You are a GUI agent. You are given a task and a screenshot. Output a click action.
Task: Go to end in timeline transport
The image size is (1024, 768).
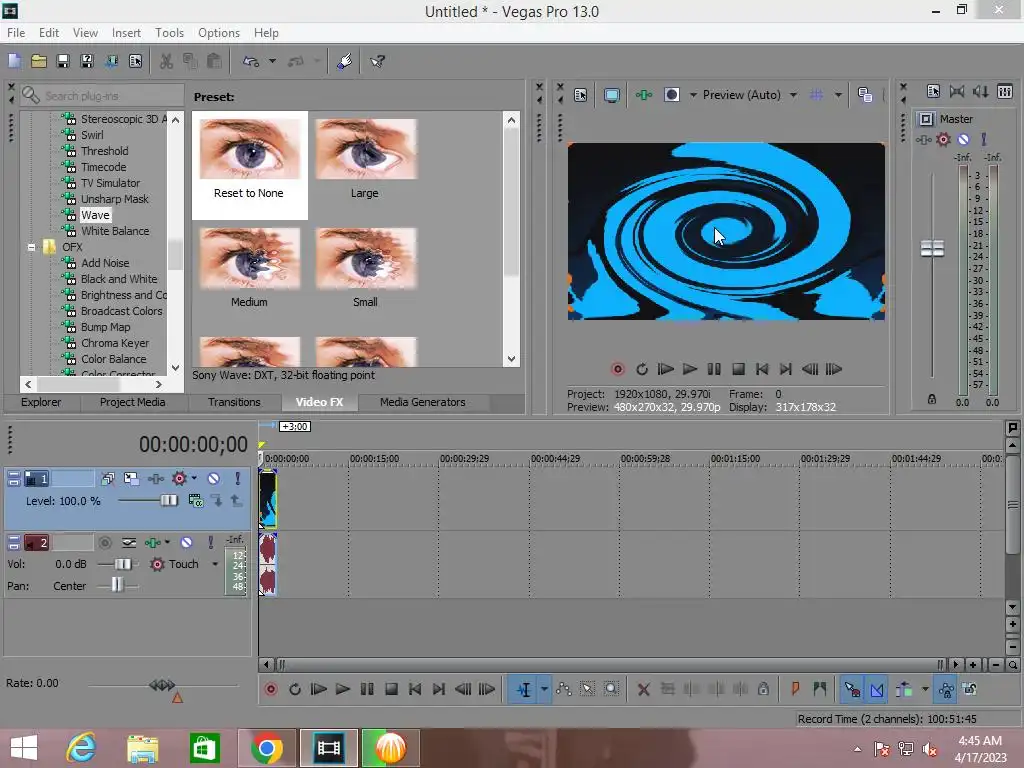439,689
